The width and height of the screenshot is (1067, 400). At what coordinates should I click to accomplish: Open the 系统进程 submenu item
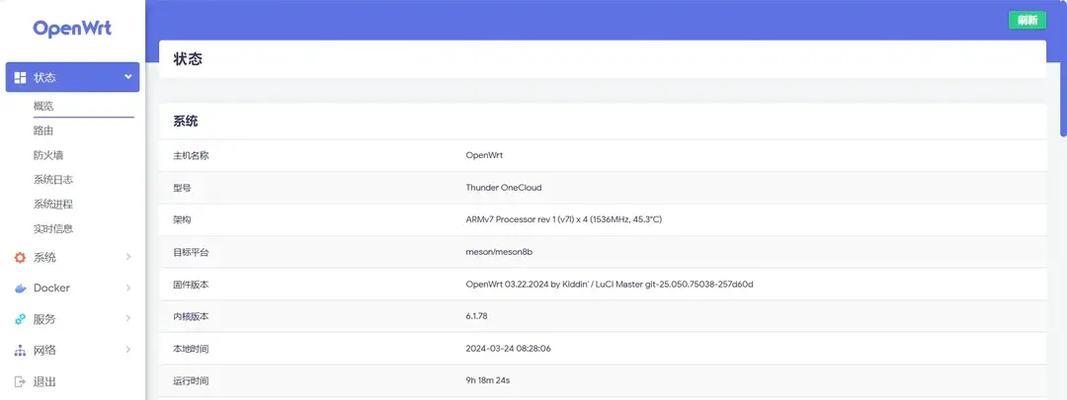[x=53, y=204]
